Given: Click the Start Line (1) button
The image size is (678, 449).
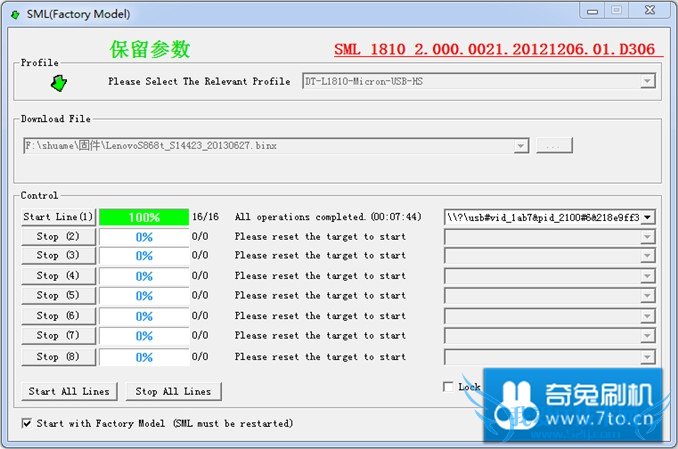Looking at the screenshot, I should point(58,217).
